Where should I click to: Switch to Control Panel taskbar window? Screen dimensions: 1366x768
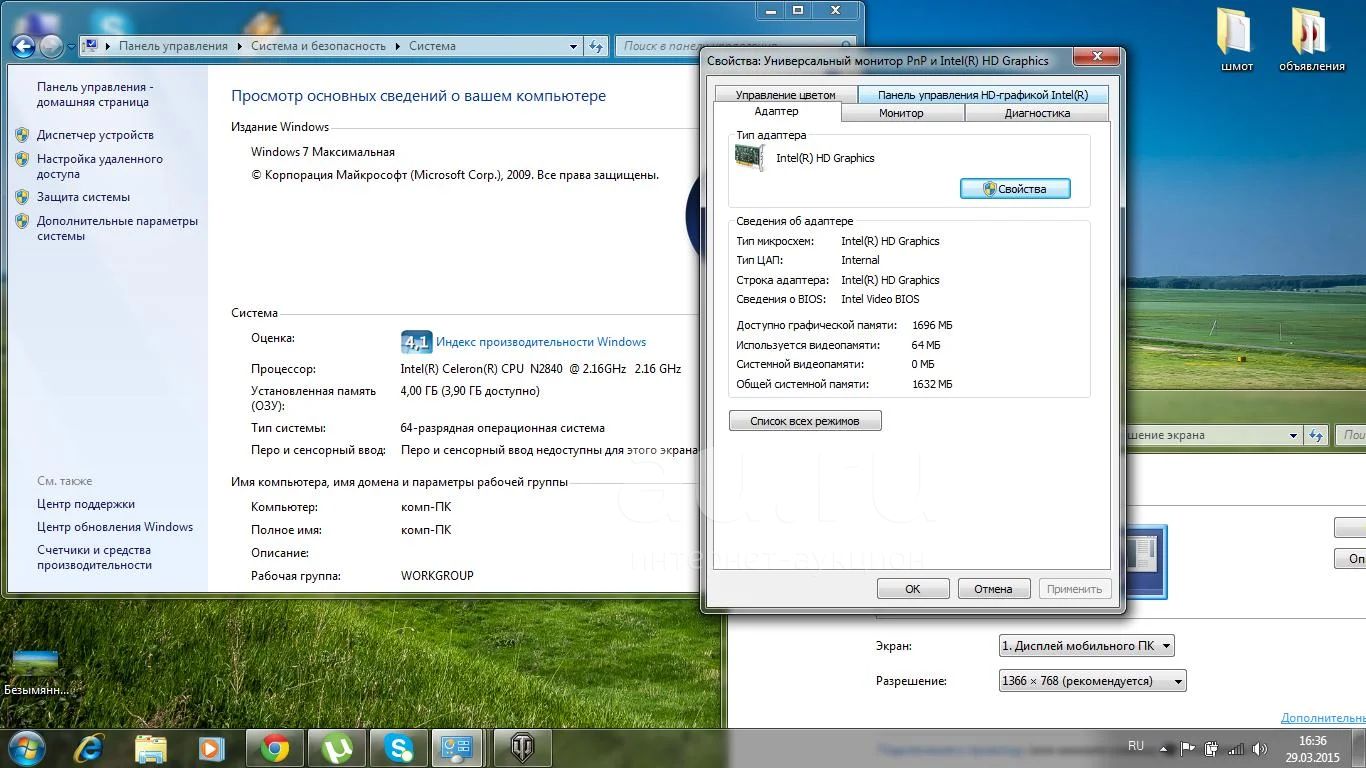pos(459,747)
